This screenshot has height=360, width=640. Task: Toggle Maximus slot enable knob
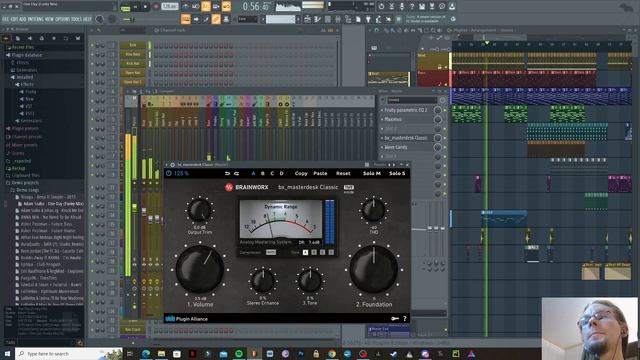(438, 119)
